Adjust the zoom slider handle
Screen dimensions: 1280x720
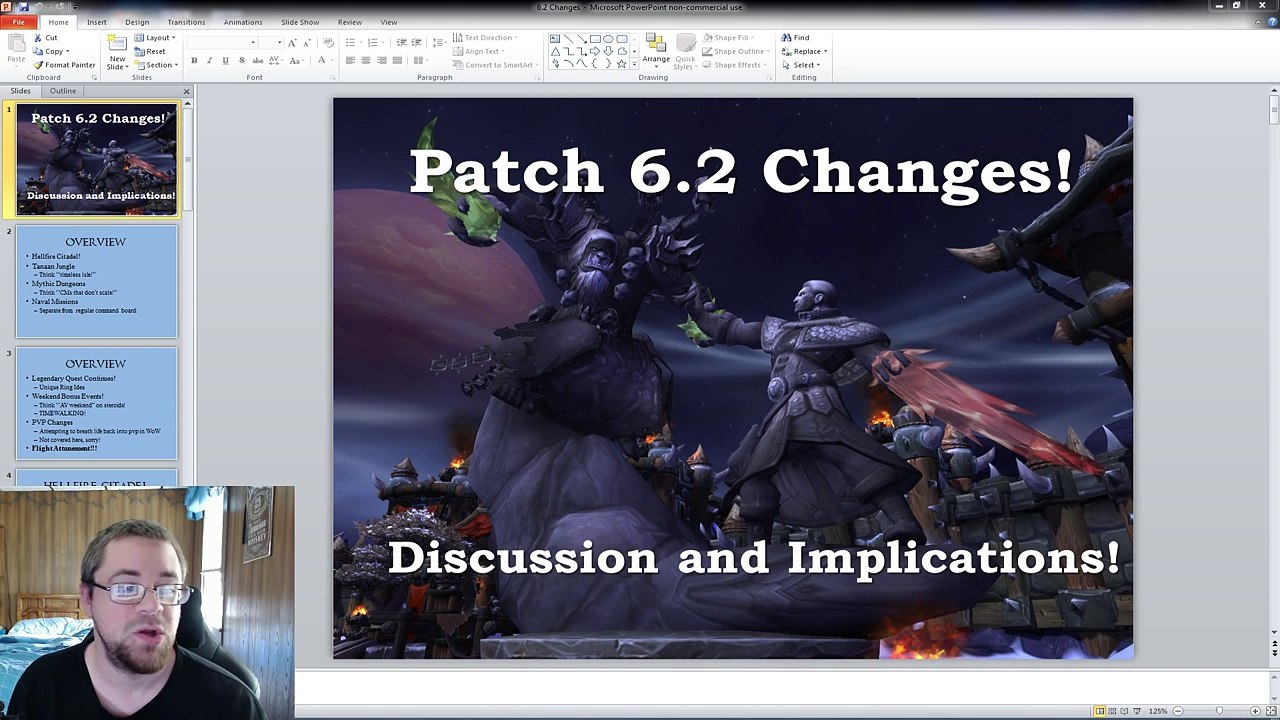(1219, 711)
